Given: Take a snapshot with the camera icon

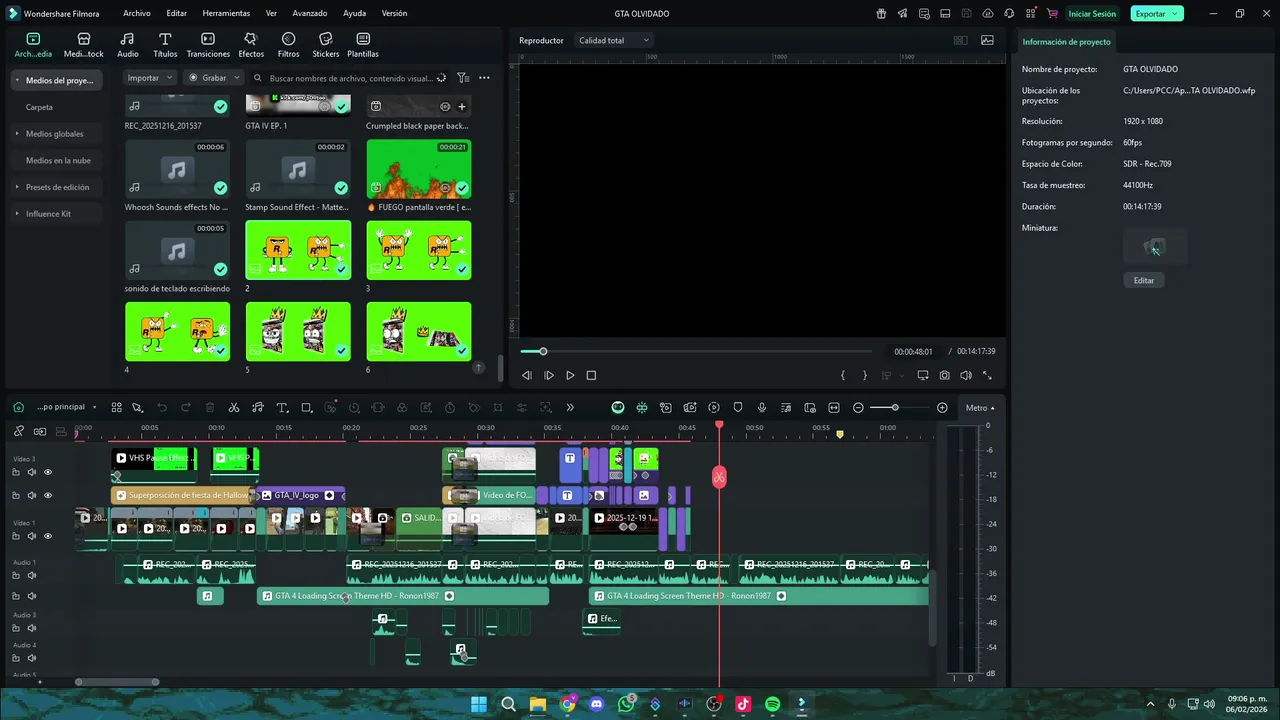Looking at the screenshot, I should 944,376.
